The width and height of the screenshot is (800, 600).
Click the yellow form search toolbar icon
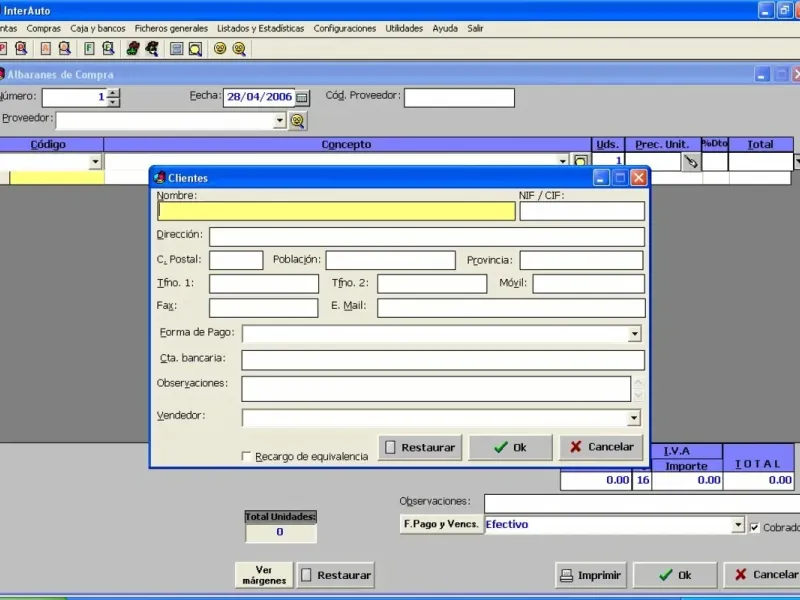point(195,49)
